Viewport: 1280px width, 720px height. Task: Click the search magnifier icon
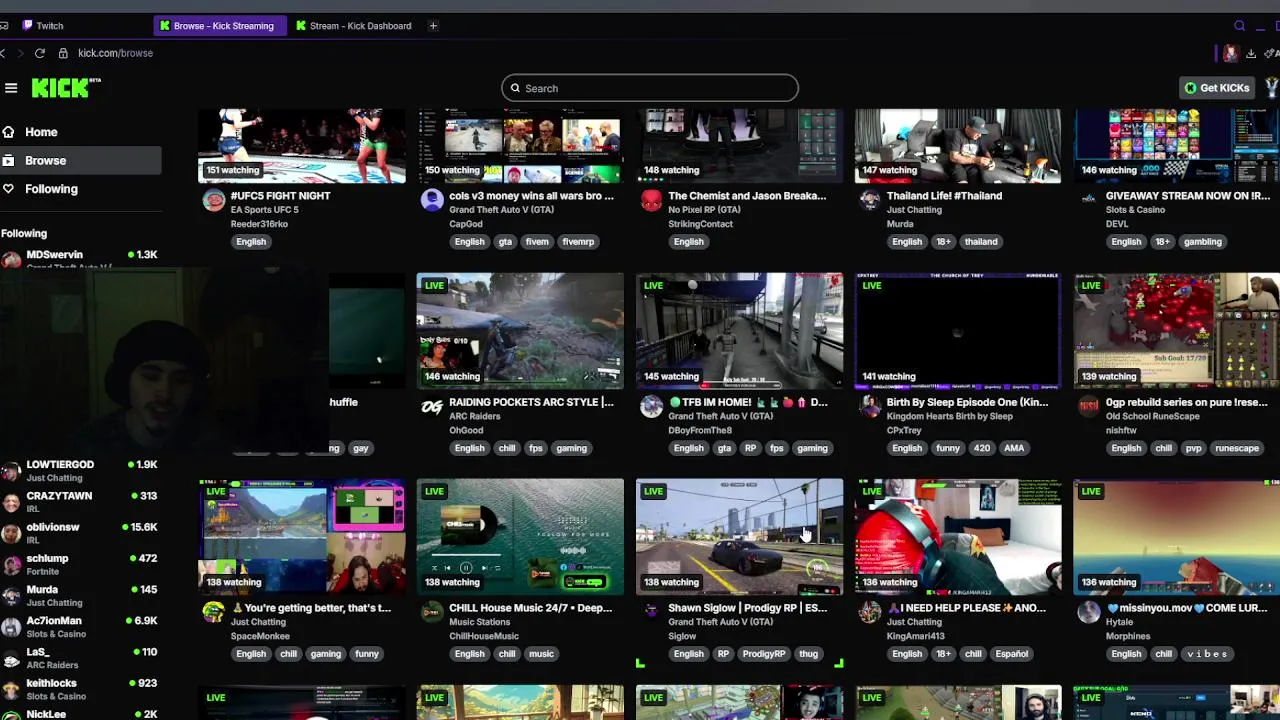pyautogui.click(x=516, y=88)
